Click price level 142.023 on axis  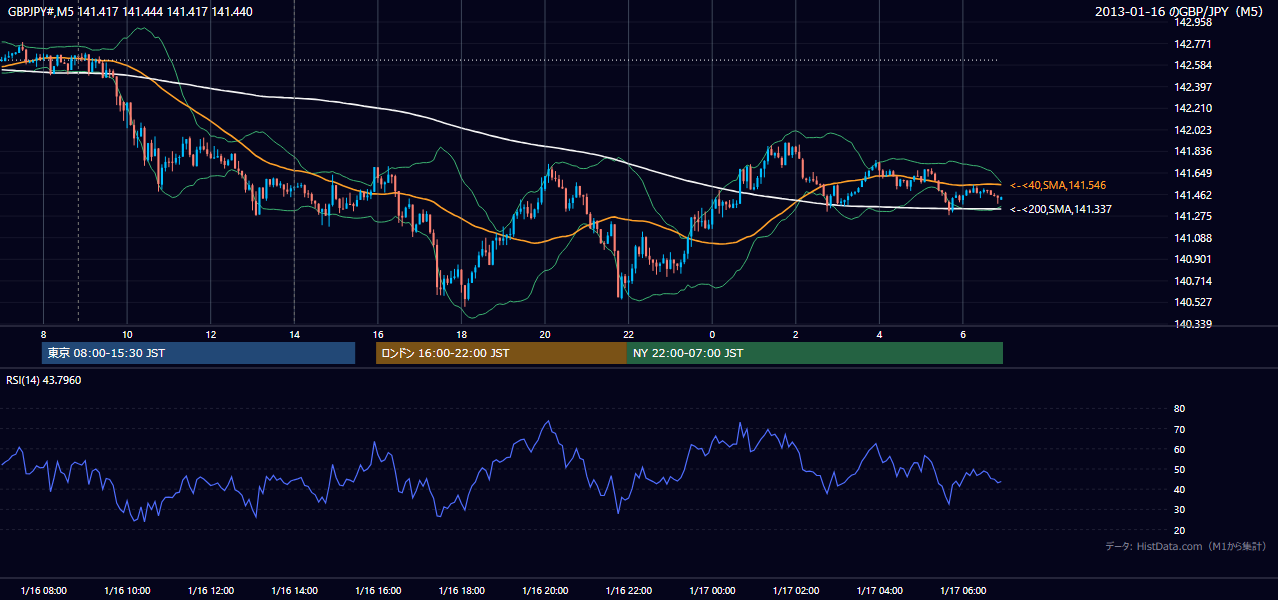tap(1193, 130)
